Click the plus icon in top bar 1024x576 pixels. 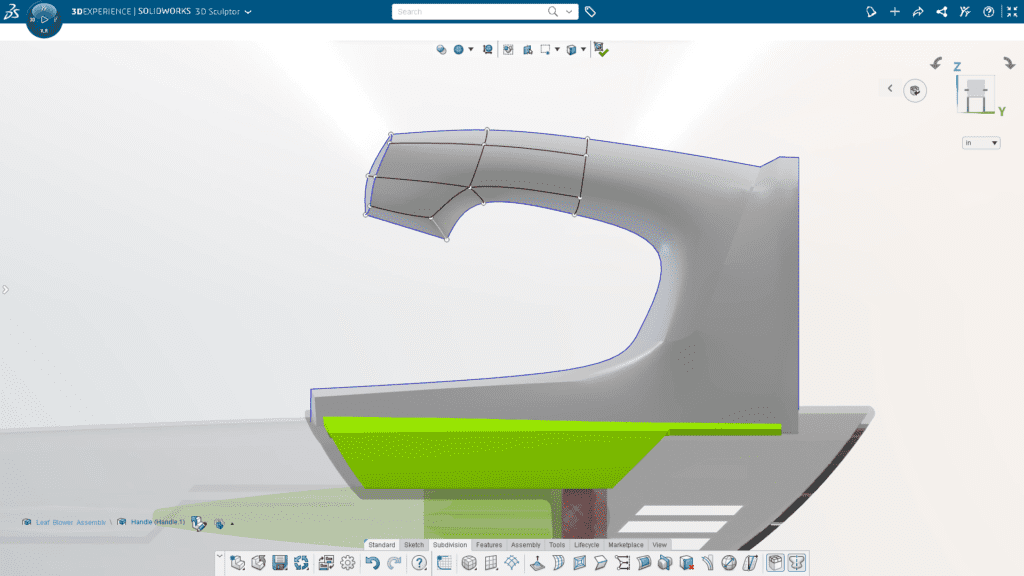tap(894, 12)
